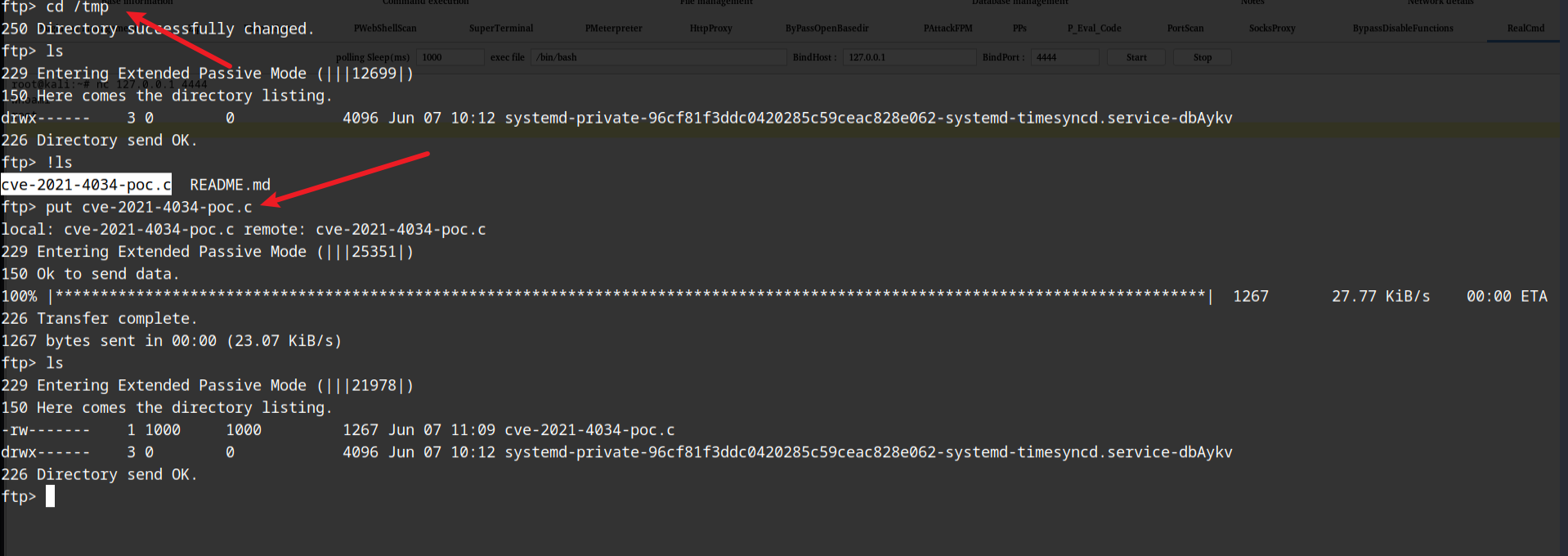1568x556 pixels.
Task: Click the BindPort 4444 field
Action: click(1064, 57)
